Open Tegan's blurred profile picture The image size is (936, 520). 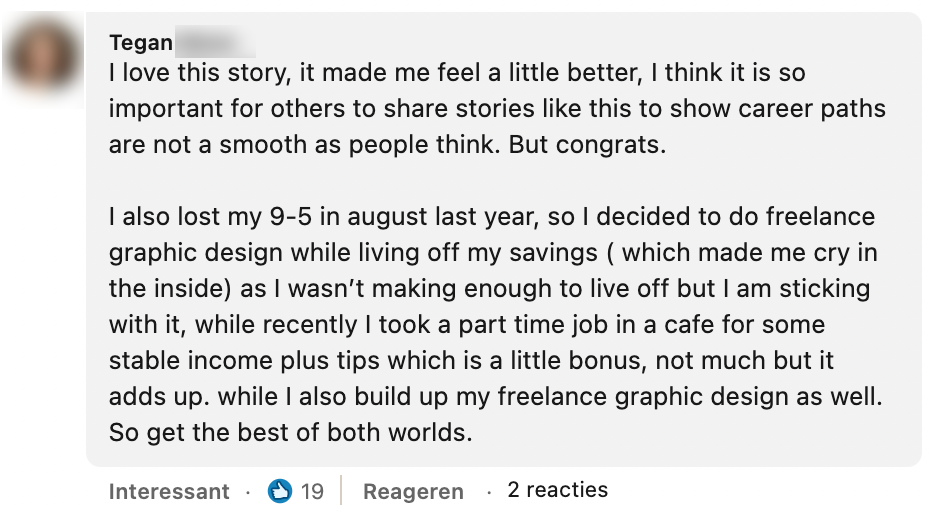tap(44, 60)
